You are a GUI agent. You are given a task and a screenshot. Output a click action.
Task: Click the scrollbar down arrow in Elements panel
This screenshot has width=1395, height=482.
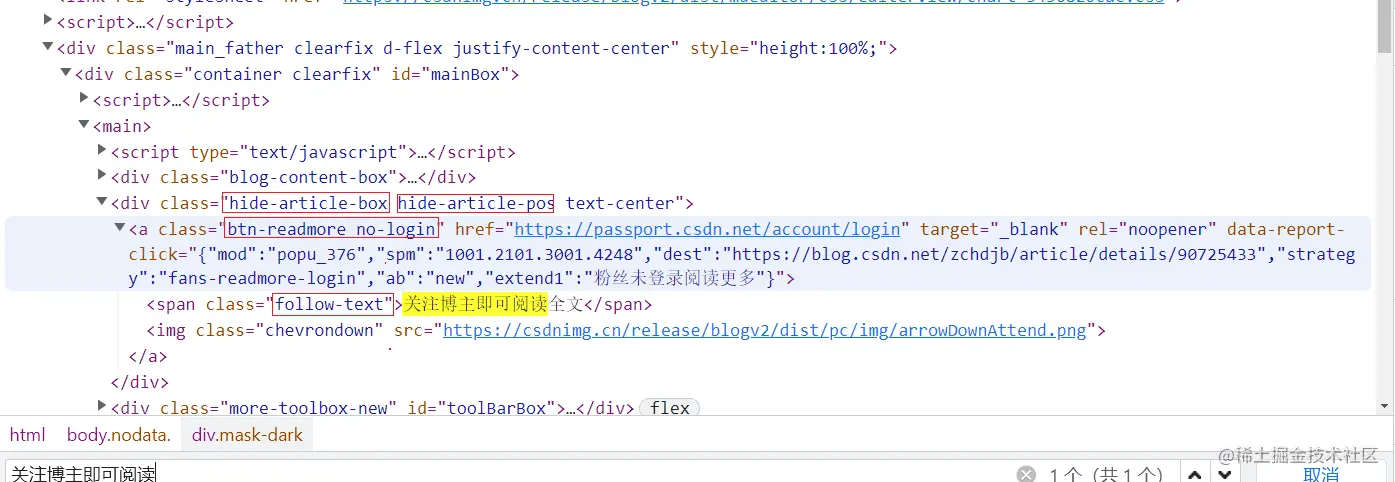pos(1385,406)
